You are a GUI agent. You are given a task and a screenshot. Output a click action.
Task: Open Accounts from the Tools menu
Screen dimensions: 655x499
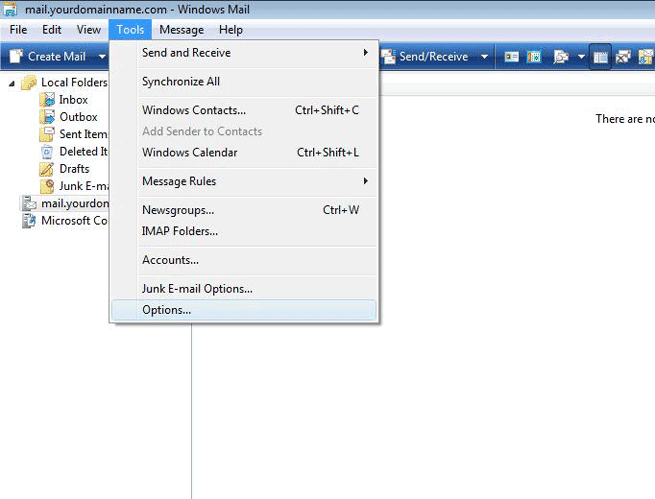(x=244, y=260)
